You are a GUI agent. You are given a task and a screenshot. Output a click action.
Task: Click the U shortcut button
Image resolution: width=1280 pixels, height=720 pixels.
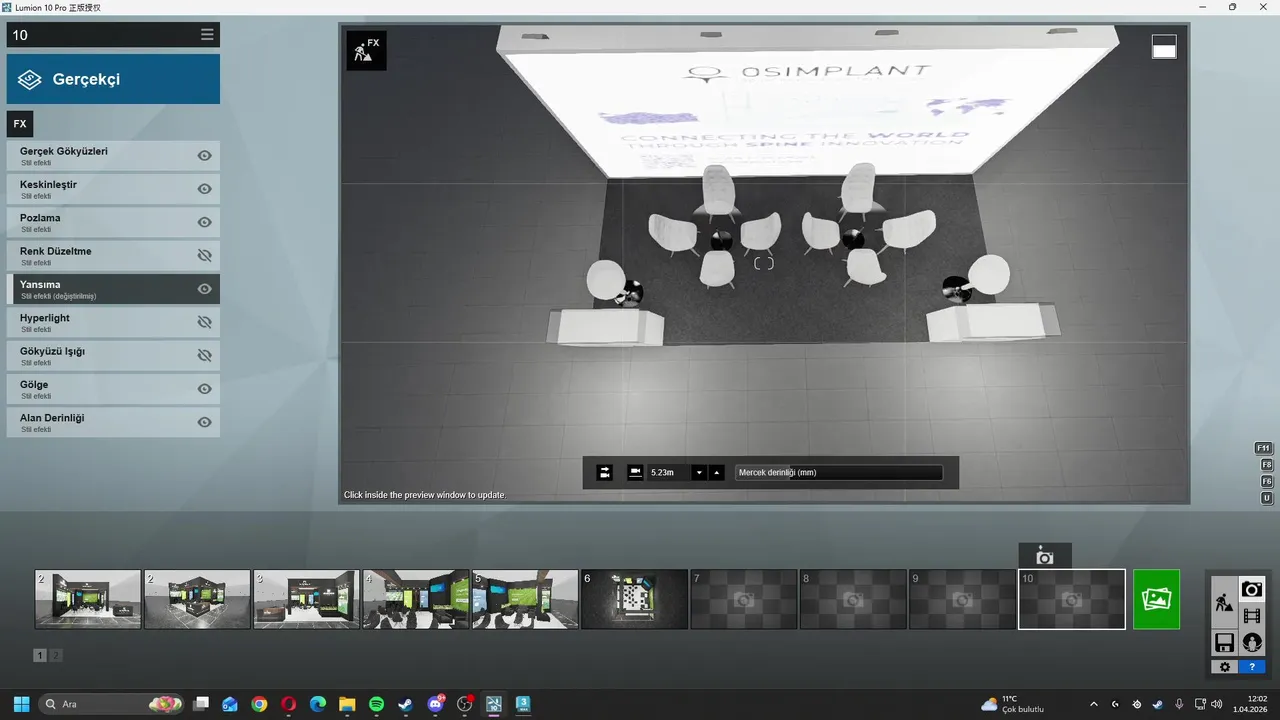pyautogui.click(x=1267, y=498)
